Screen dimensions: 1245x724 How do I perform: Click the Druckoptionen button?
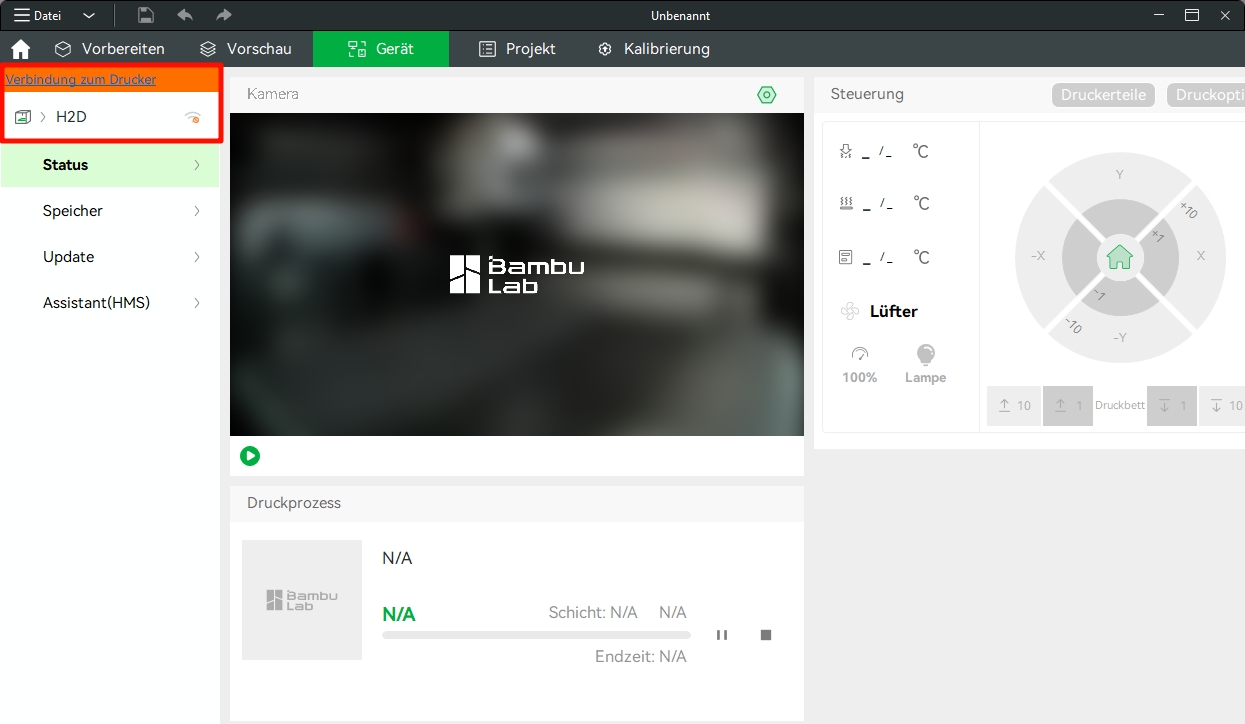click(x=1206, y=95)
